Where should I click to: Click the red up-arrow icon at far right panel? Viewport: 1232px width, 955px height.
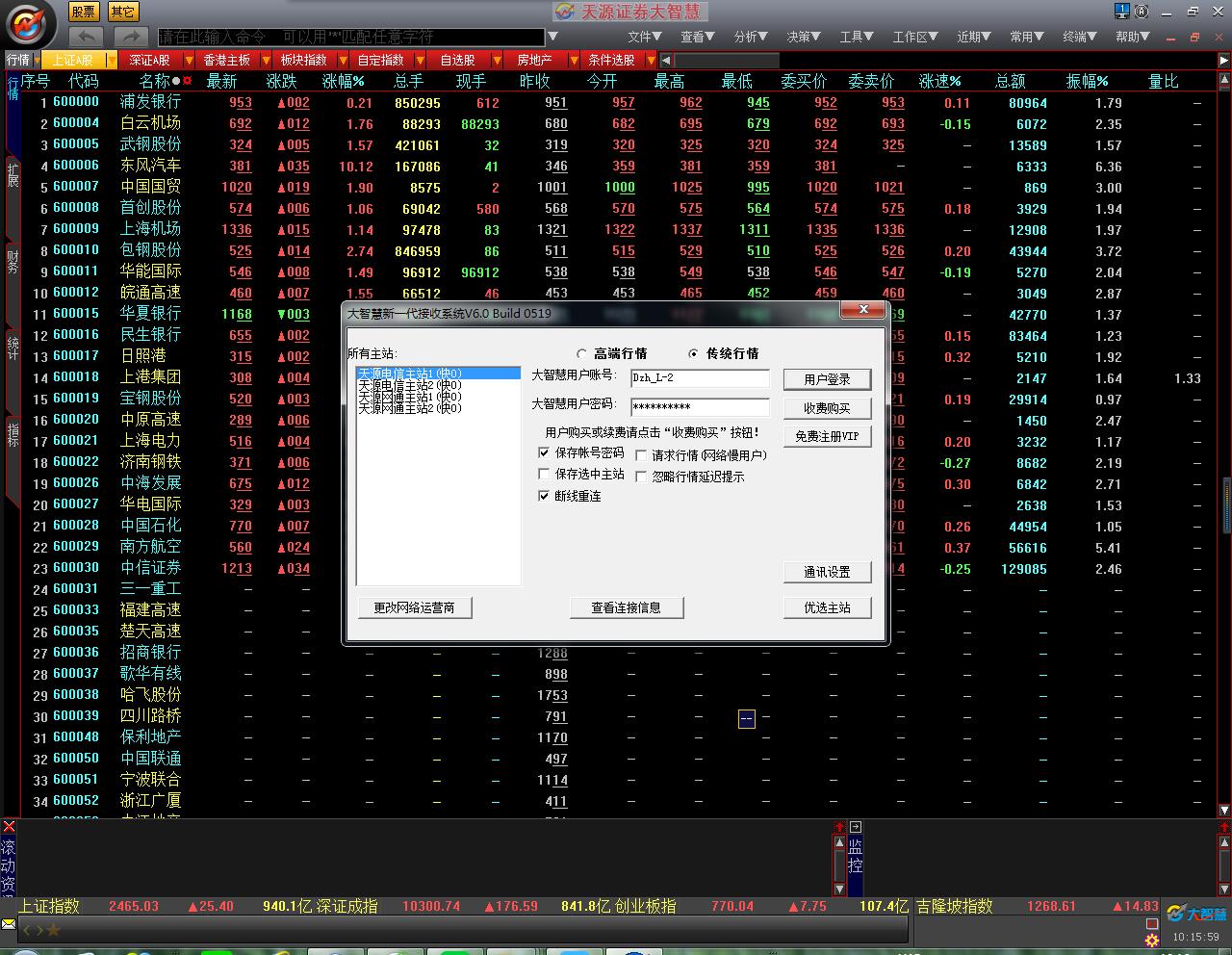click(x=1224, y=827)
